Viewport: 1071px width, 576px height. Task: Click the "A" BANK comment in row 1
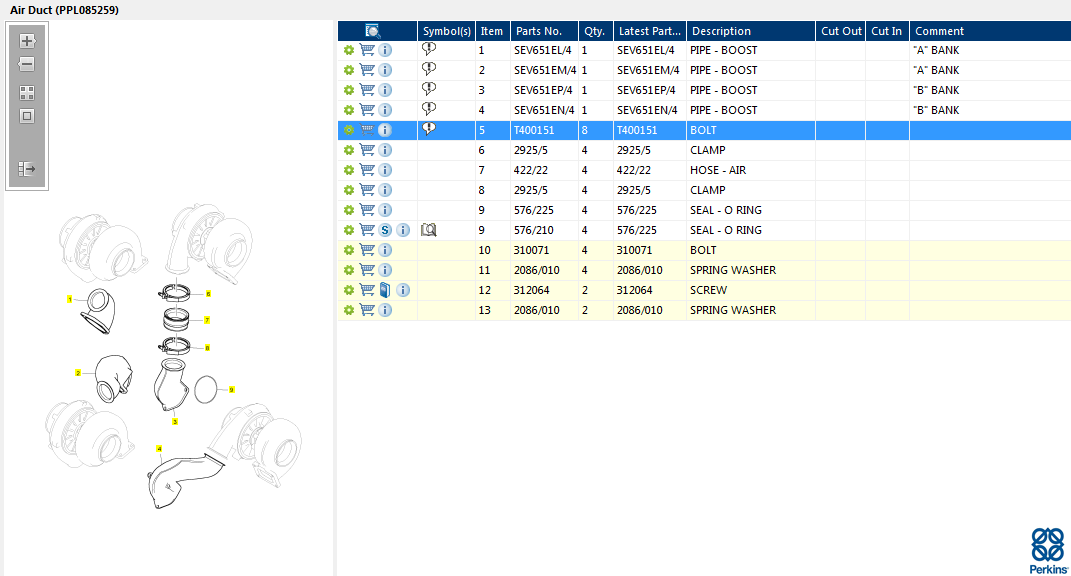pyautogui.click(x=936, y=50)
